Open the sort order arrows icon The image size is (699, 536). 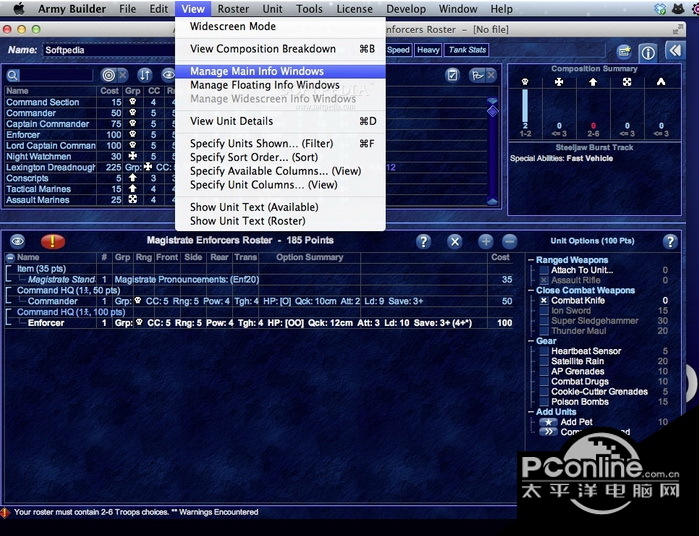pos(144,75)
